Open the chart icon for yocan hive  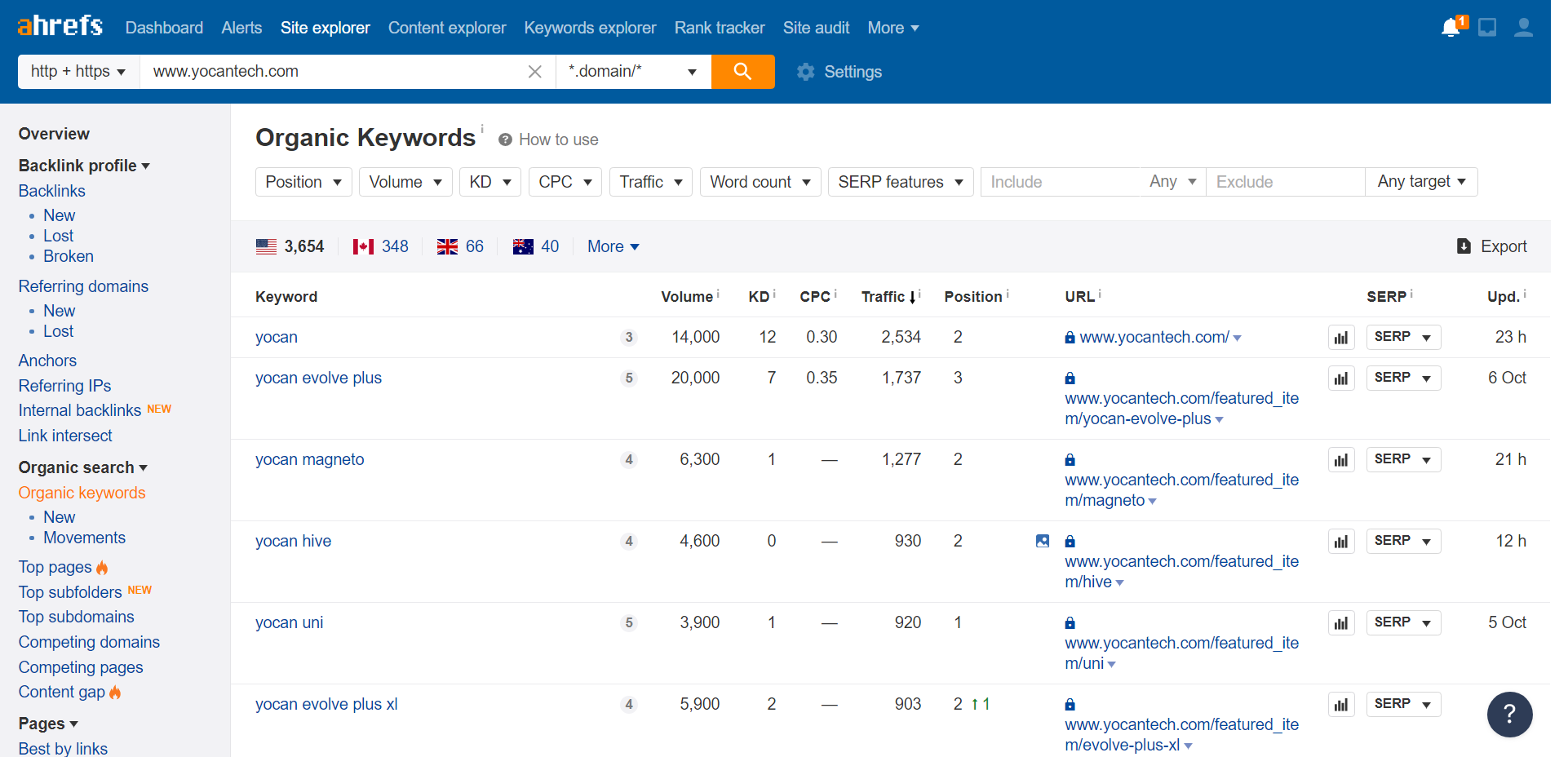(1341, 541)
